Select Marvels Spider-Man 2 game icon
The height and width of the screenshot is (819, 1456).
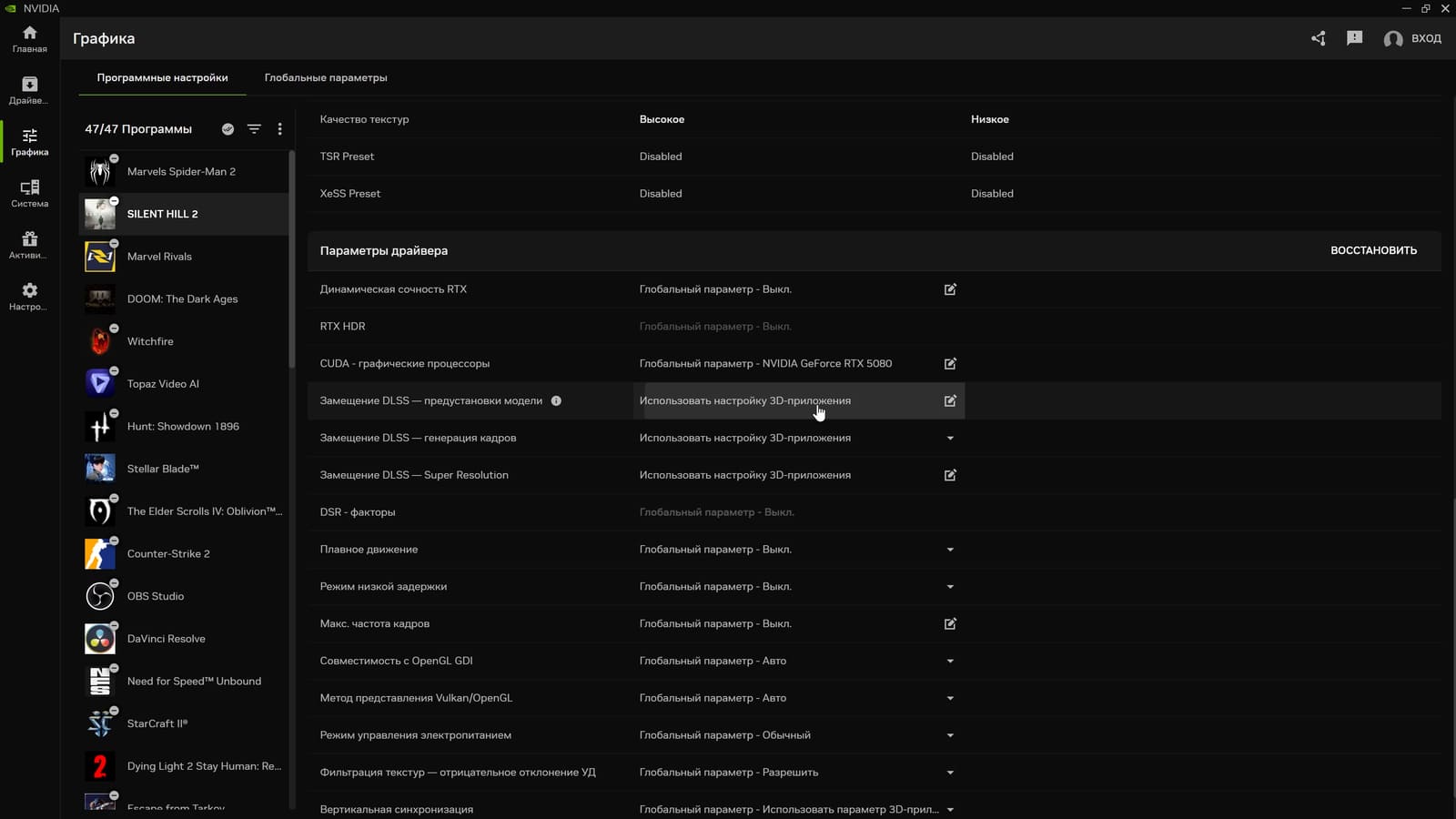pos(100,171)
